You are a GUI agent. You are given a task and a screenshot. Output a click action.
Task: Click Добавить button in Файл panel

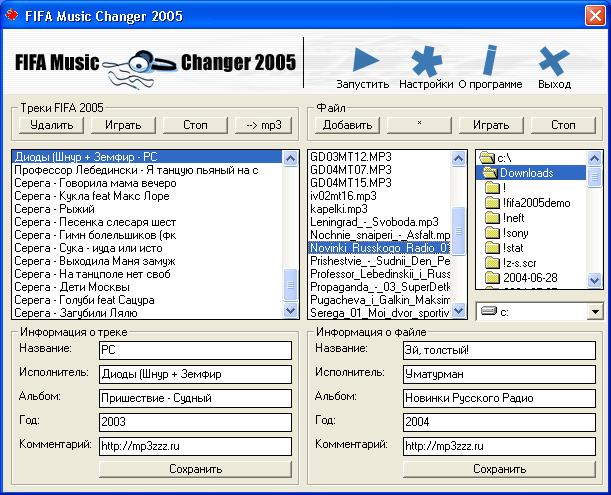(x=347, y=125)
